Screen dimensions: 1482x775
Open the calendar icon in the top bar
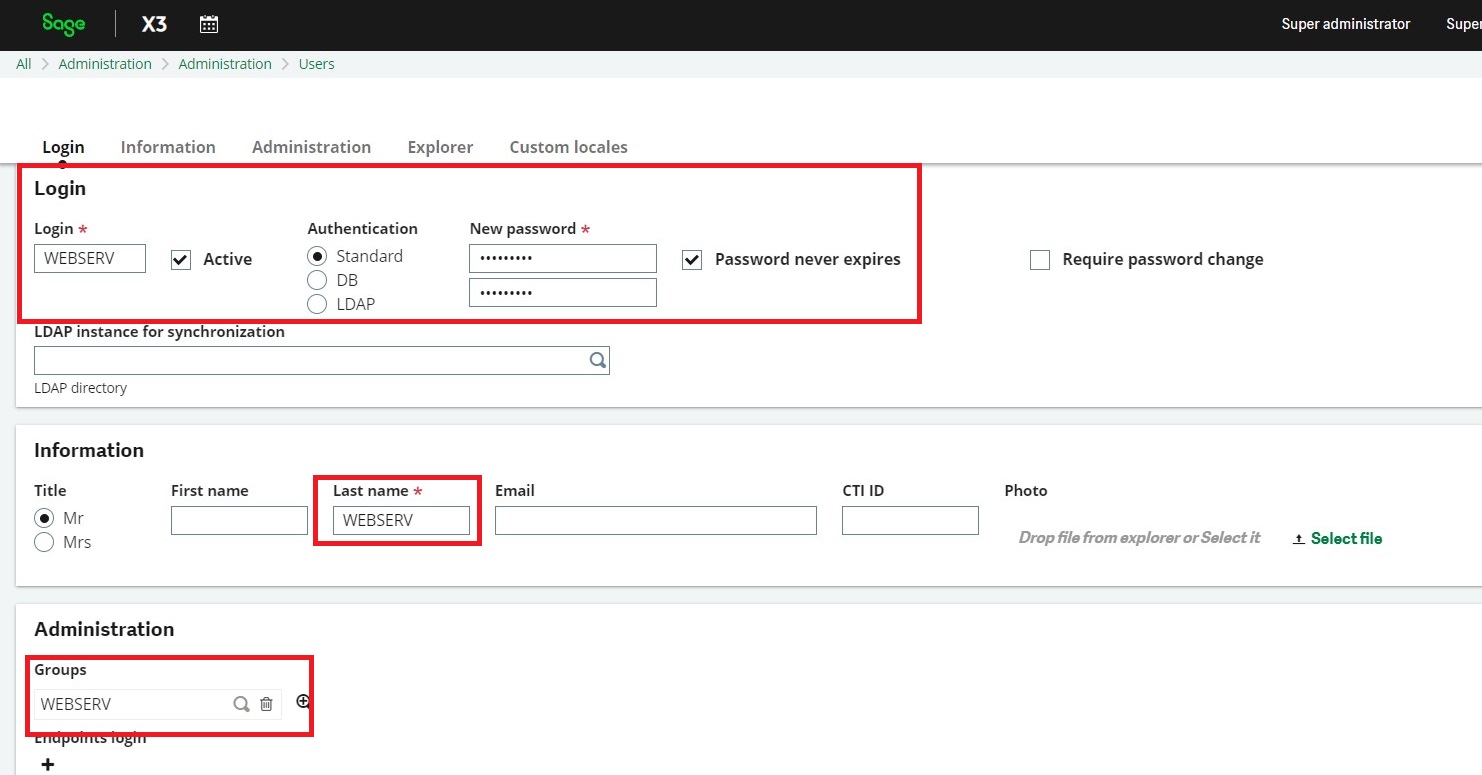click(208, 23)
